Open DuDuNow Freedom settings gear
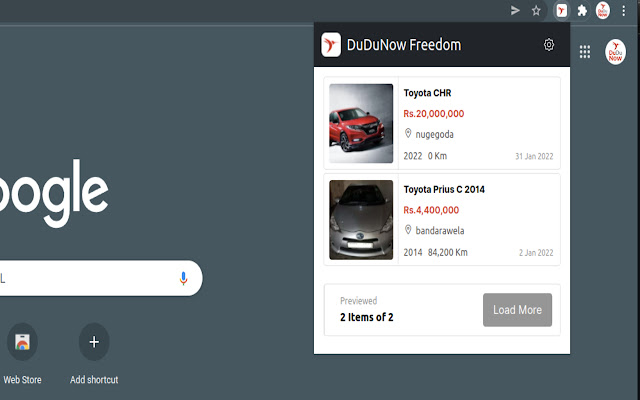Screen dimensions: 640x400 (x=549, y=44)
